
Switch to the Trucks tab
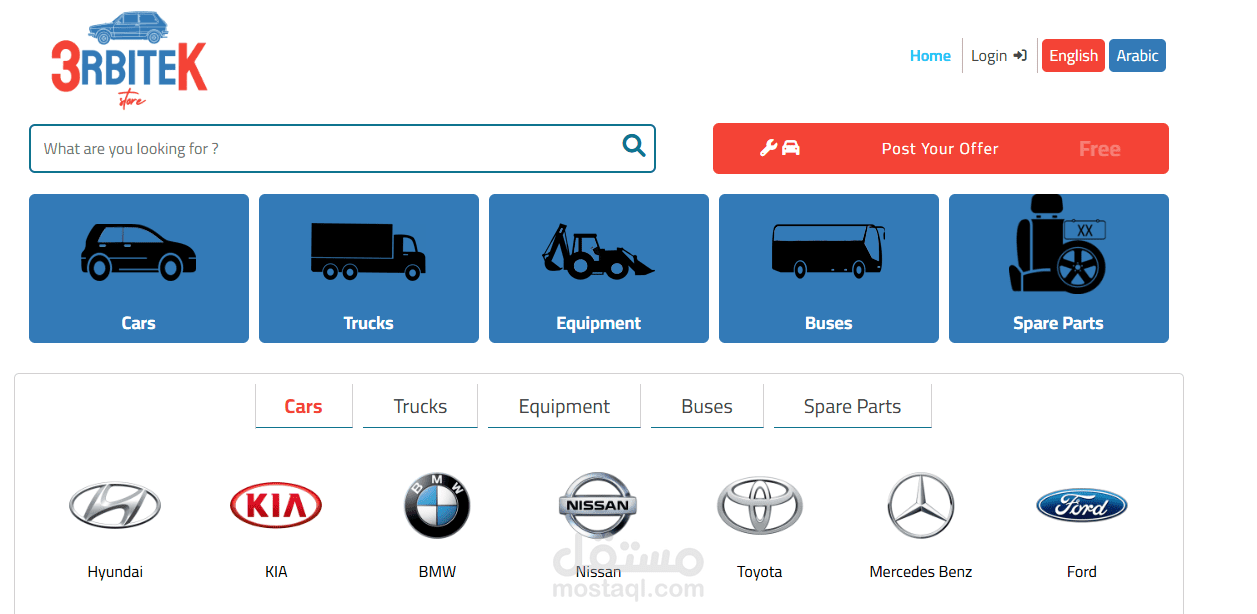(x=420, y=406)
